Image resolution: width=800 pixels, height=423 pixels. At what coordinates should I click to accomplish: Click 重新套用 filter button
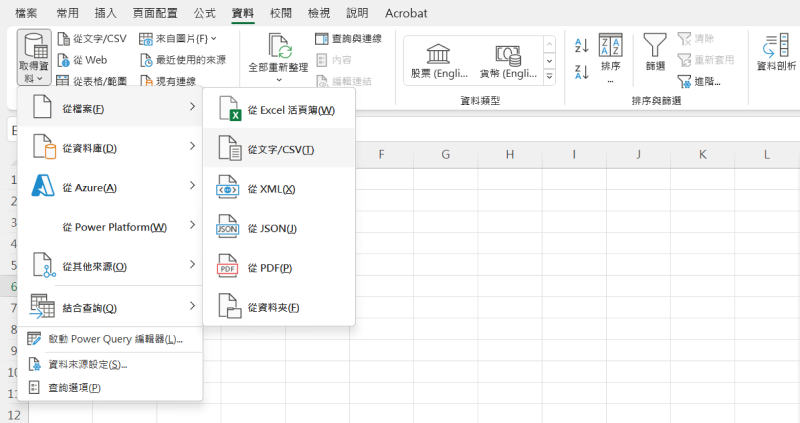coord(706,60)
